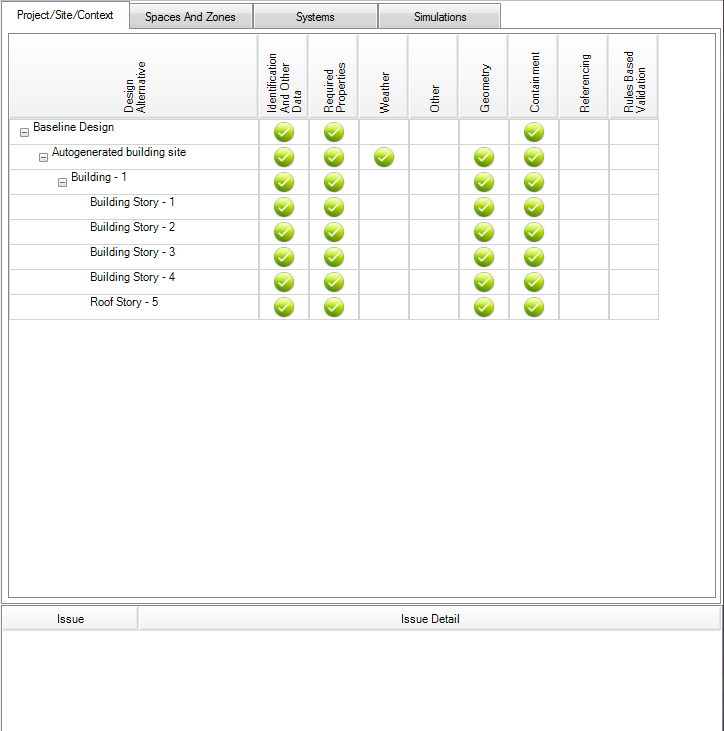Image resolution: width=724 pixels, height=731 pixels.
Task: Click Baseline Design Identification status checkmark
Action: 284,132
